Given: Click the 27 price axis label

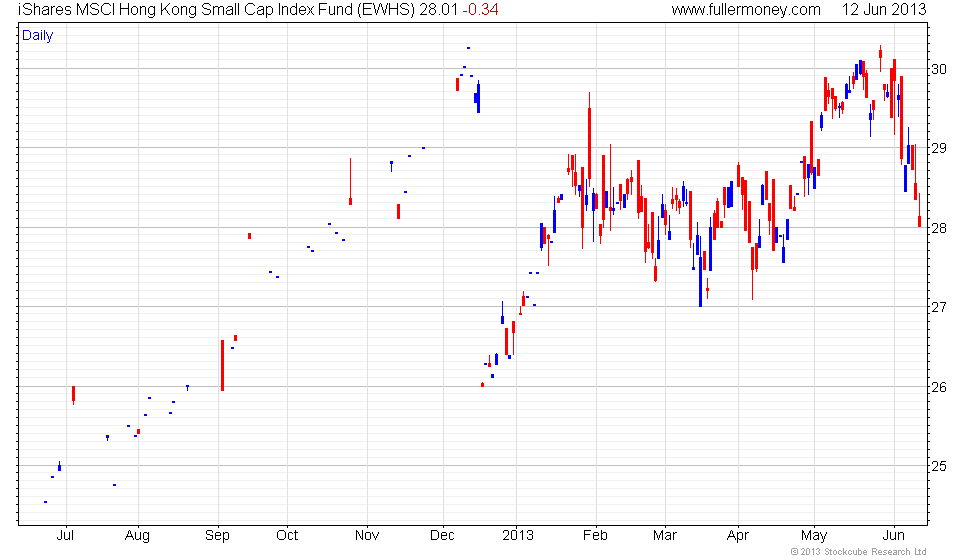Looking at the screenshot, I should [939, 307].
